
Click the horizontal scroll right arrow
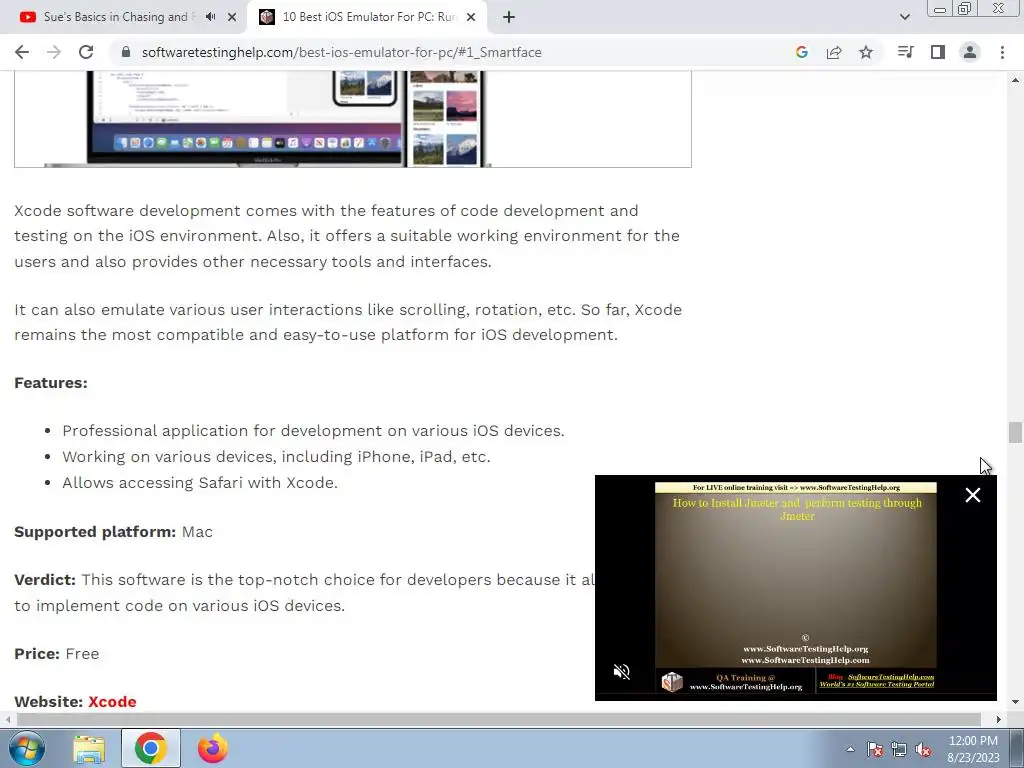999,719
